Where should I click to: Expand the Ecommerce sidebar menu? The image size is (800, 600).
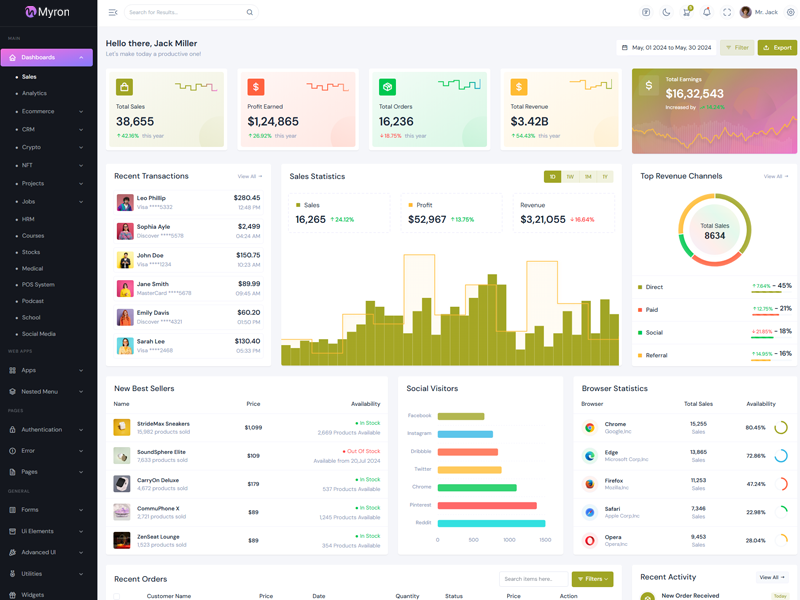(48, 111)
